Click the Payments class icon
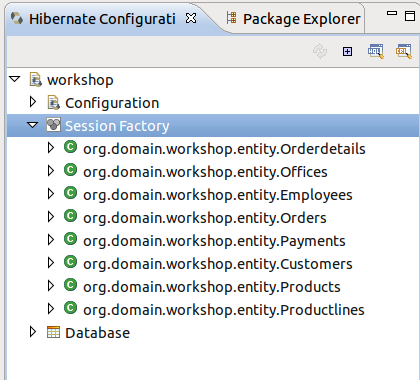The image size is (420, 380). pyautogui.click(x=70, y=239)
